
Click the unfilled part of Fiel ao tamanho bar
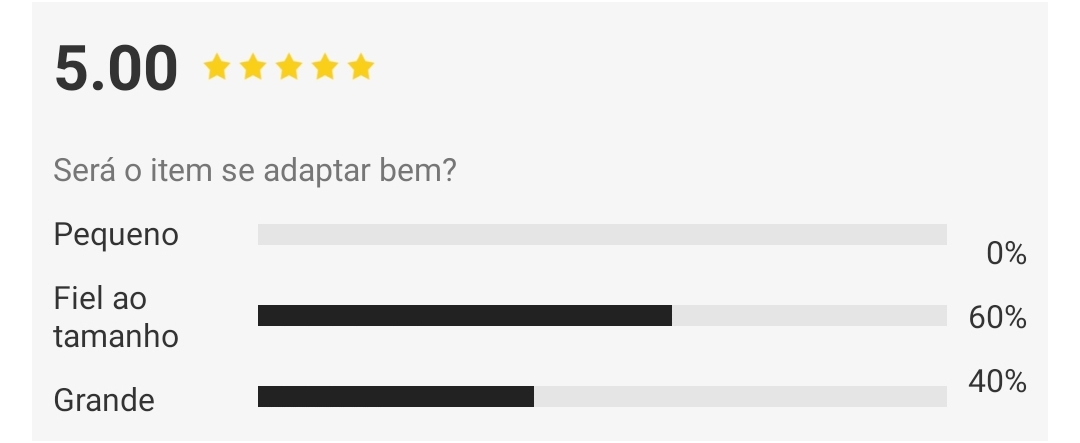pos(809,316)
